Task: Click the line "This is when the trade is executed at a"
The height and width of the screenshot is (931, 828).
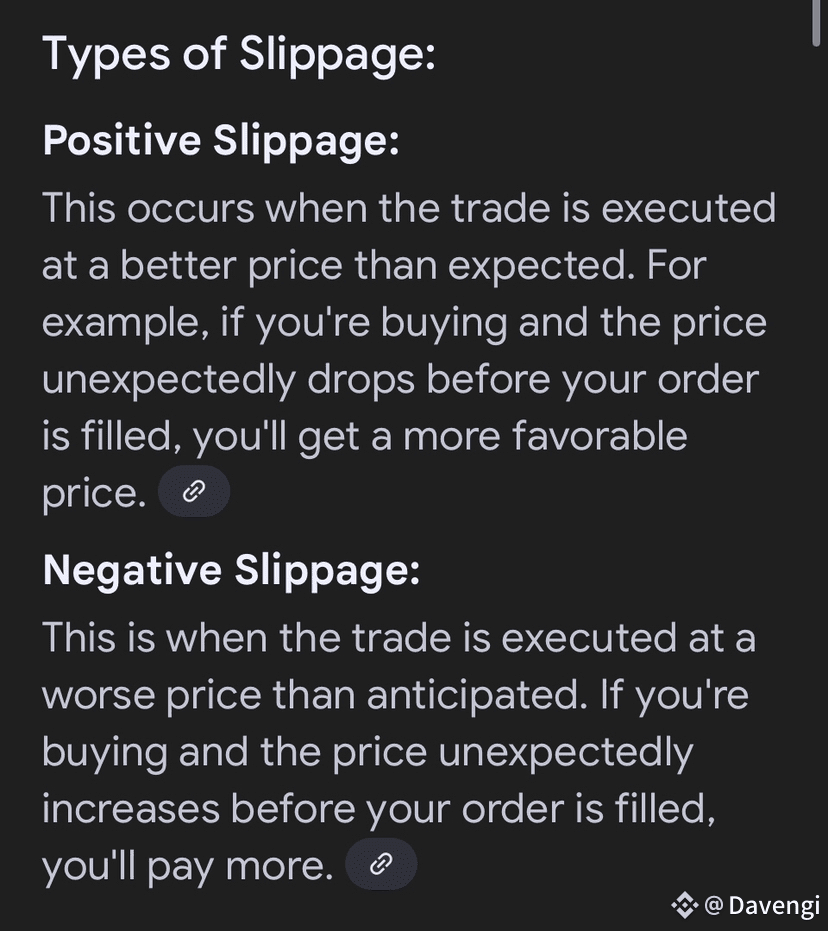Action: [398, 637]
